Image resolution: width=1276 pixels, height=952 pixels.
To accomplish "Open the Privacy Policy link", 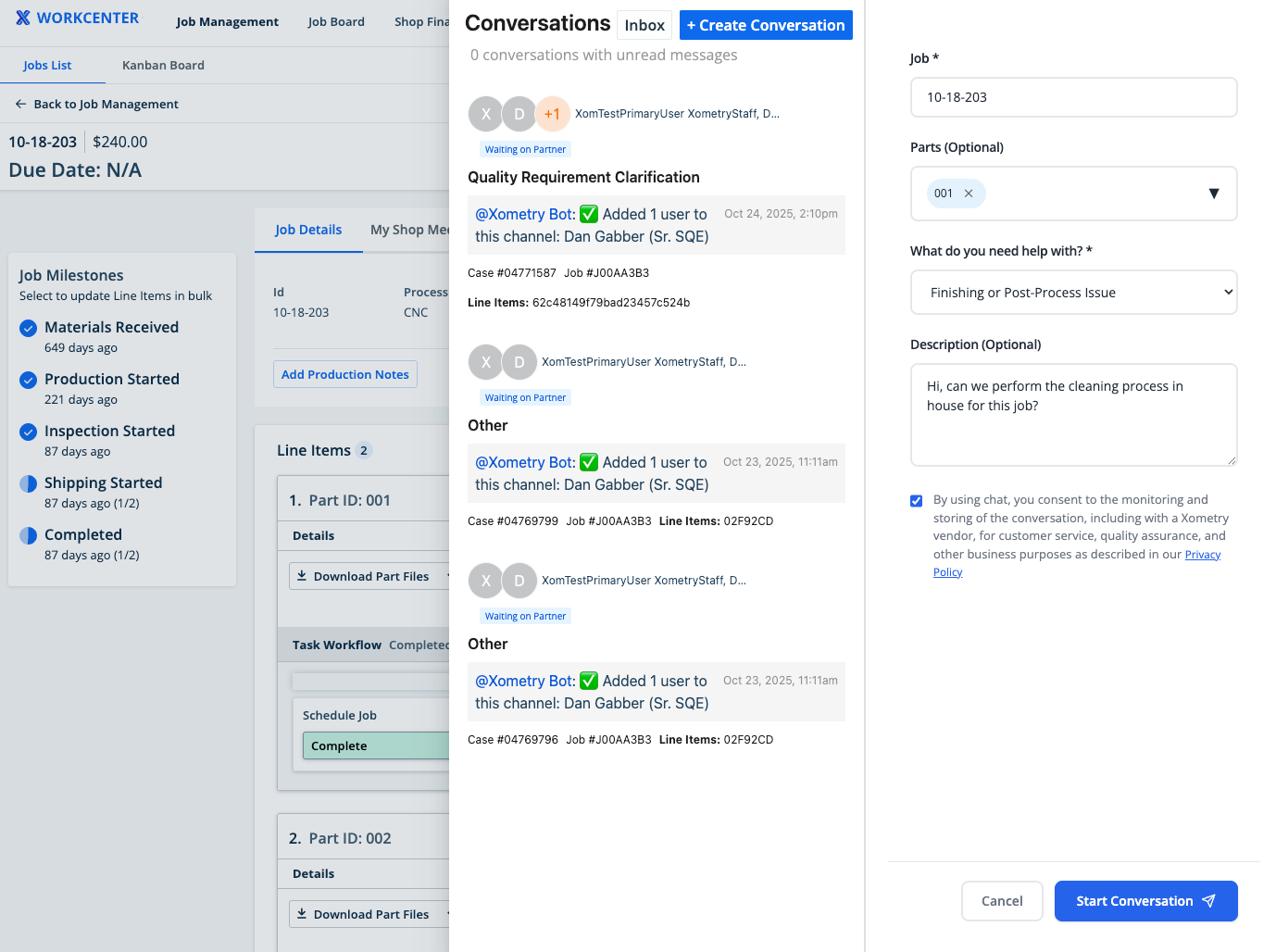I will point(1203,555).
